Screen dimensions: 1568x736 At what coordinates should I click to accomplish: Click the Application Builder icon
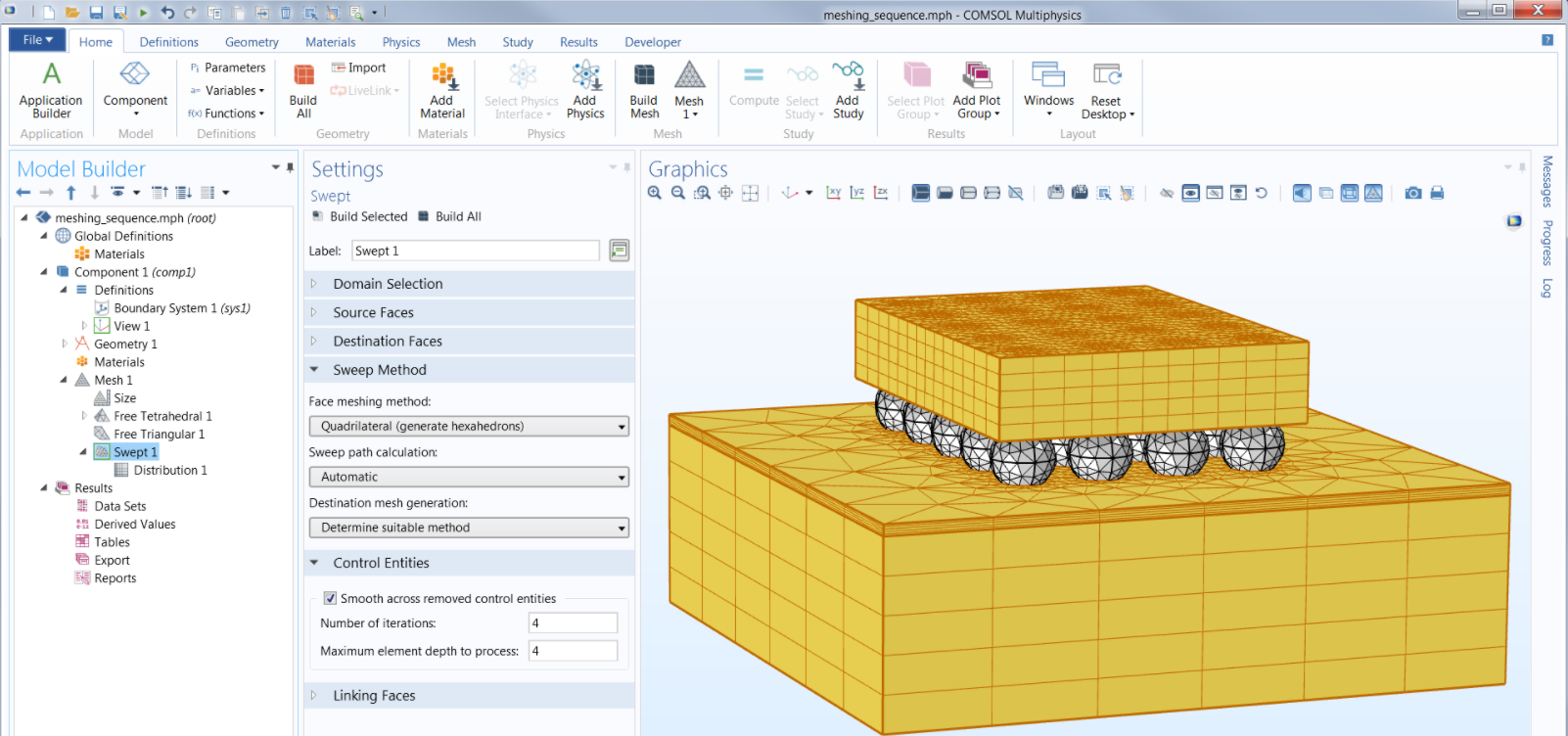click(x=52, y=74)
